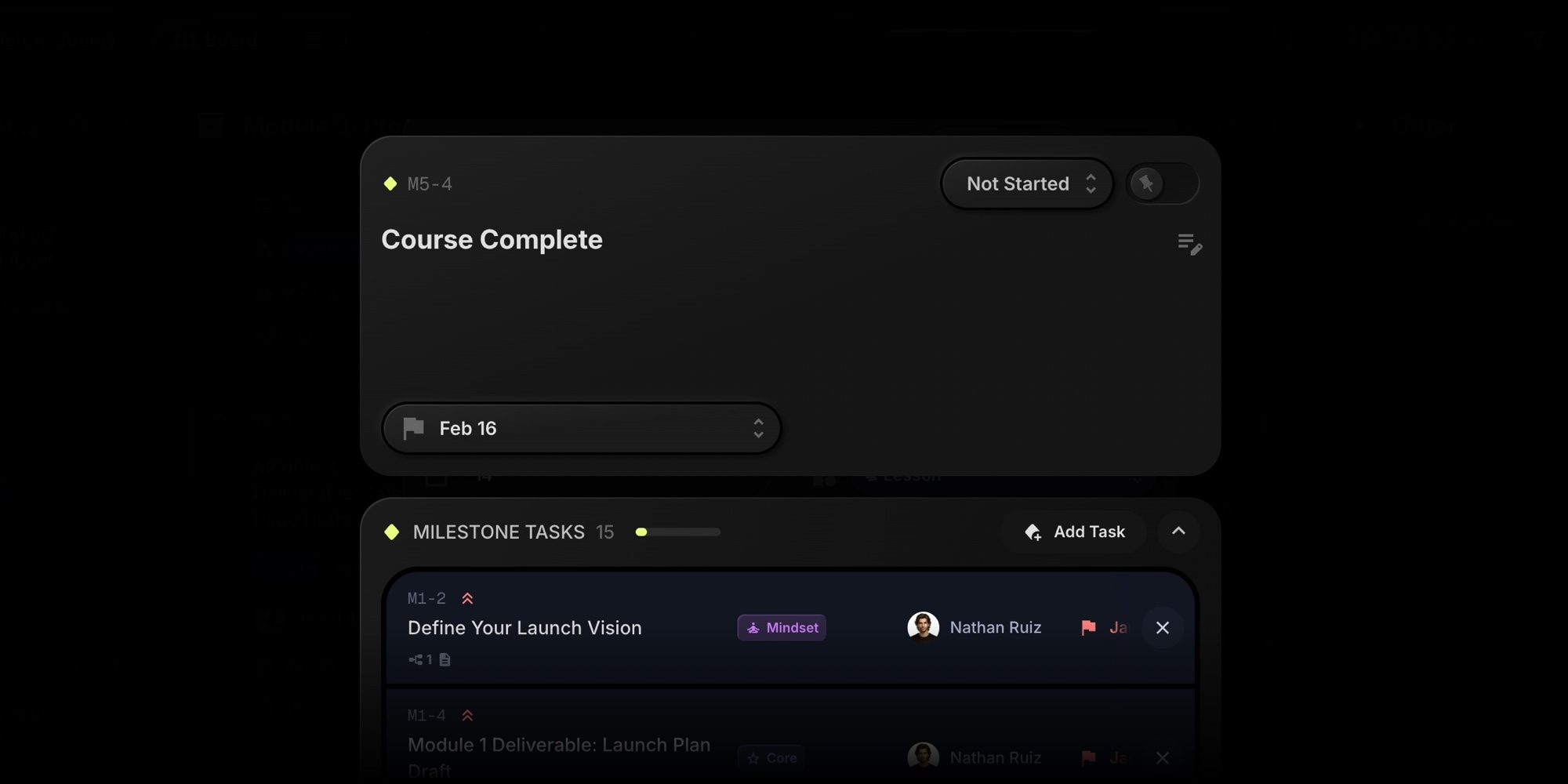Click the Add Task button
Viewport: 1568px width, 784px height.
(x=1075, y=532)
